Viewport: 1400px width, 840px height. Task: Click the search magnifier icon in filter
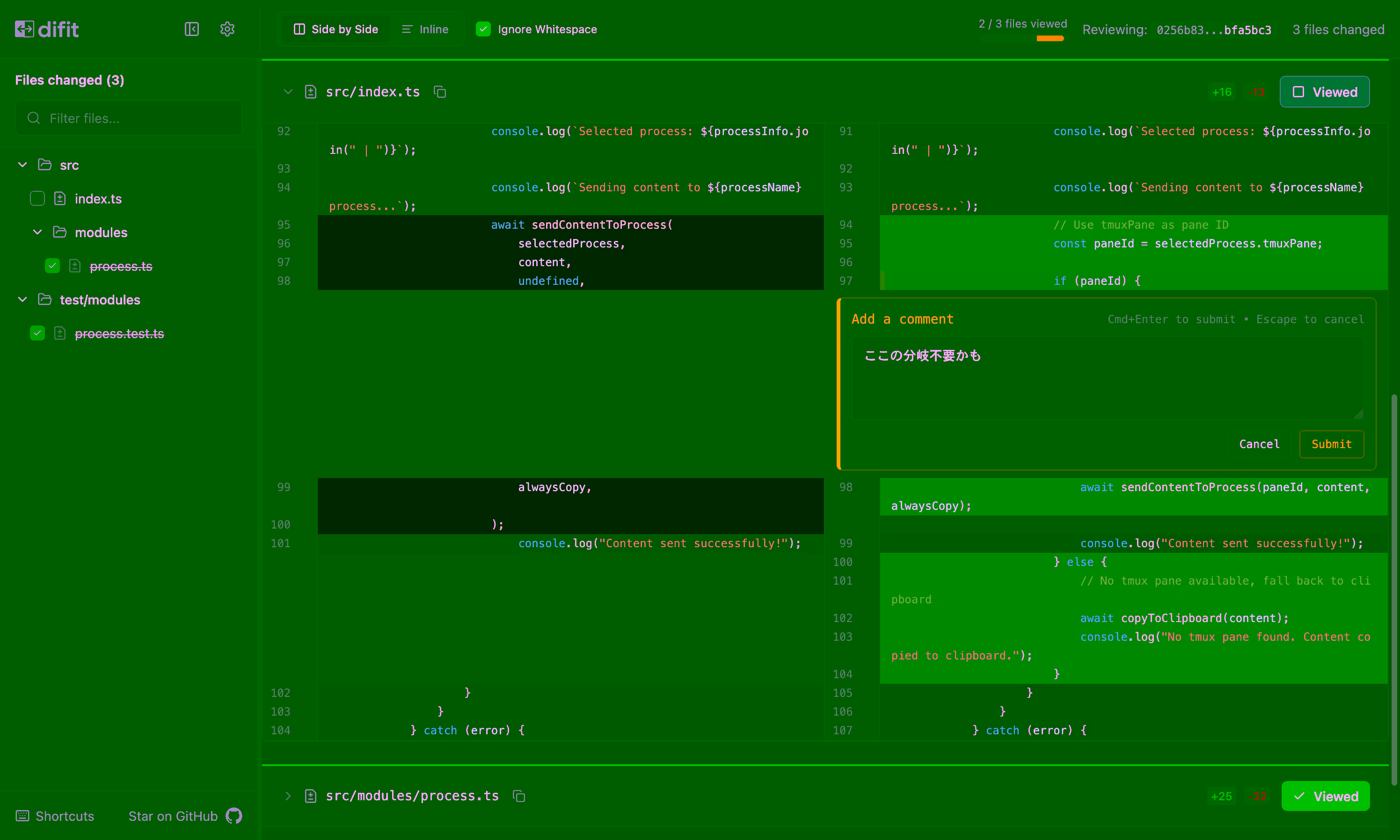[x=34, y=118]
